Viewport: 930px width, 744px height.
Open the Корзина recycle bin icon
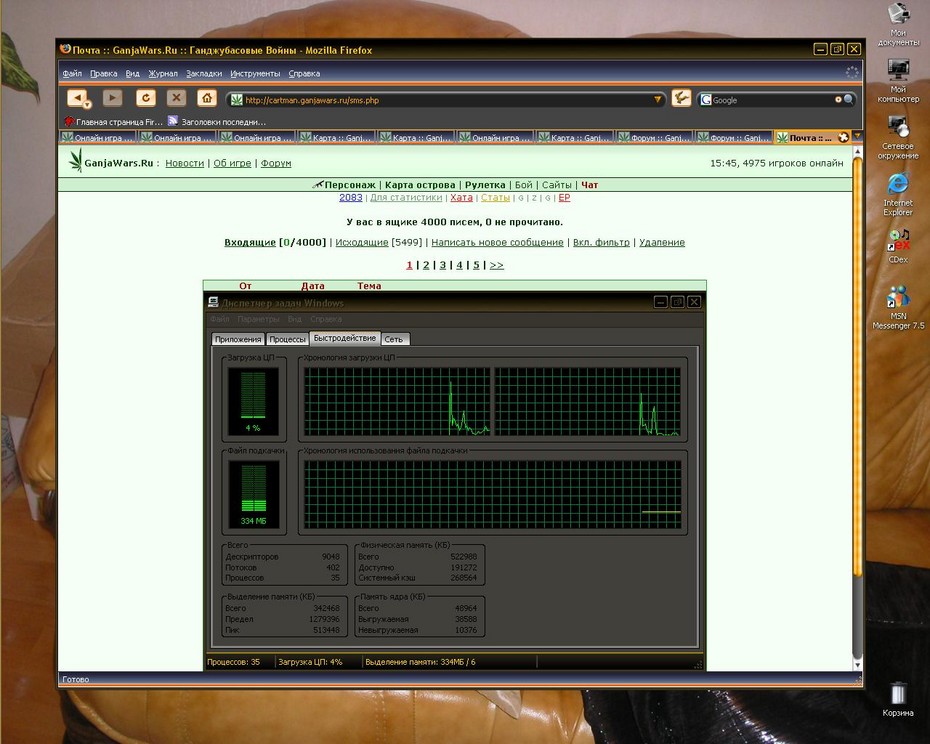897,699
